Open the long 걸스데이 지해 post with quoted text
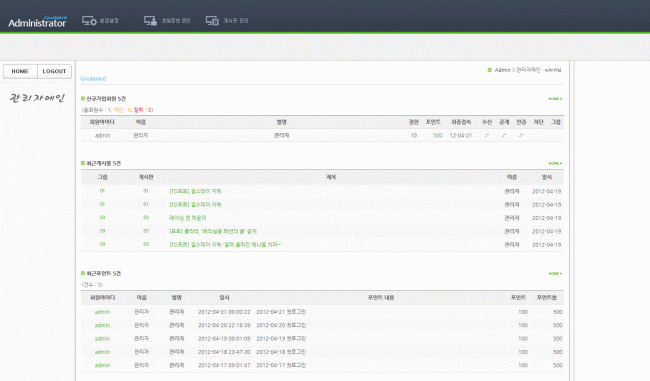The height and width of the screenshot is (381, 650). (x=226, y=245)
